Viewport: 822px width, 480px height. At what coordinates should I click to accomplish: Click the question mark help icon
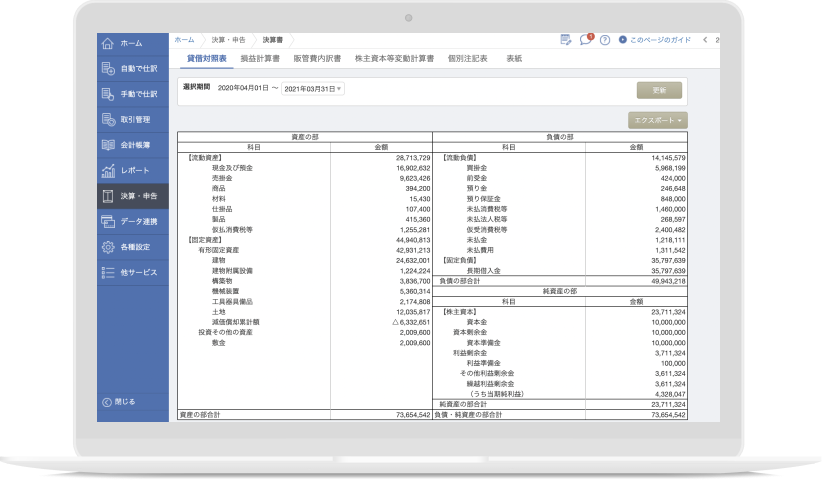pos(604,40)
